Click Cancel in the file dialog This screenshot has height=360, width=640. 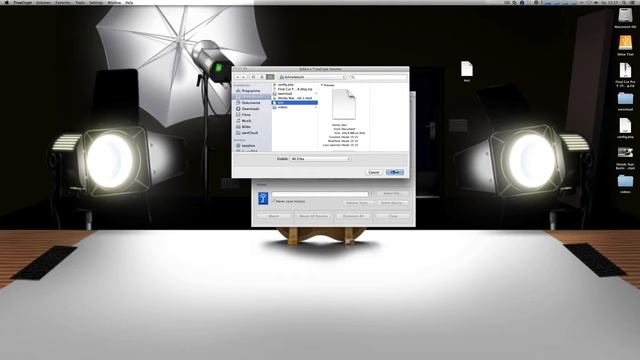click(374, 172)
